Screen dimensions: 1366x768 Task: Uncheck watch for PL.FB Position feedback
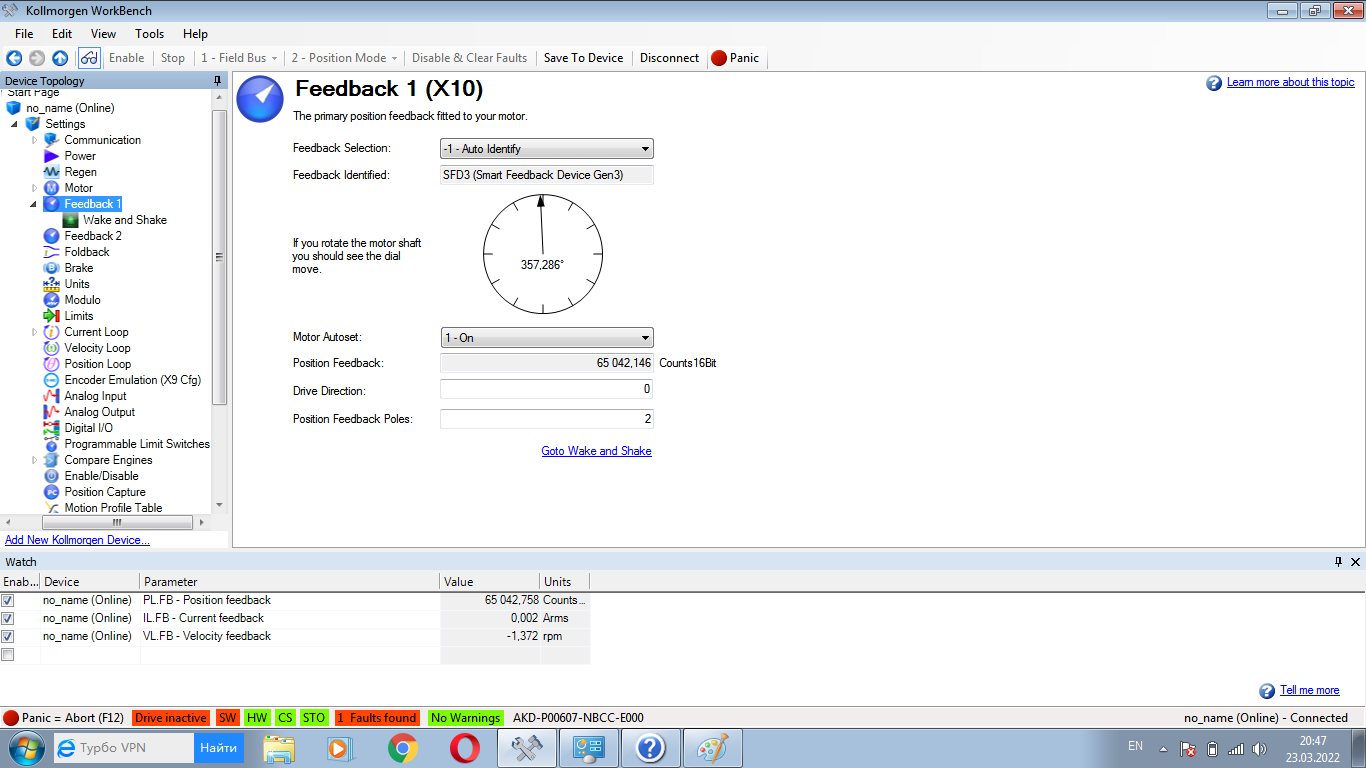[8, 600]
